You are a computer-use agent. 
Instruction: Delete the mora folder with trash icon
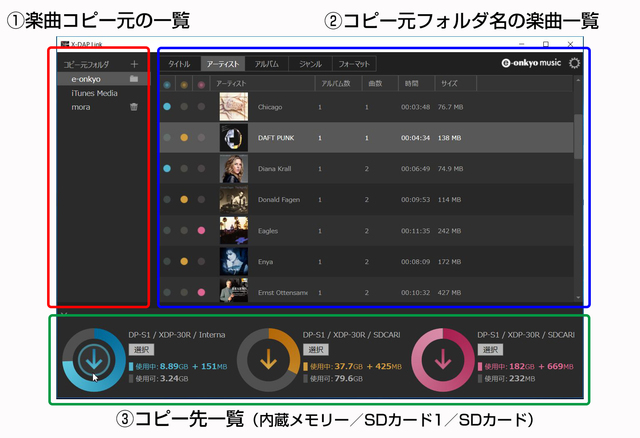pyautogui.click(x=134, y=107)
